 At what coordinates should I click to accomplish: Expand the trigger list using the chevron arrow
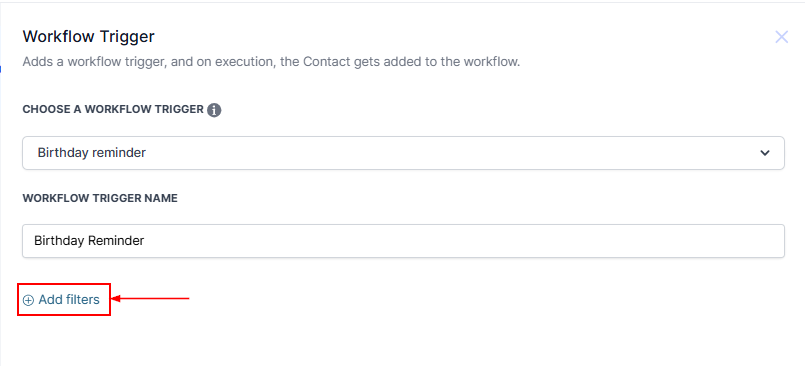tap(765, 153)
